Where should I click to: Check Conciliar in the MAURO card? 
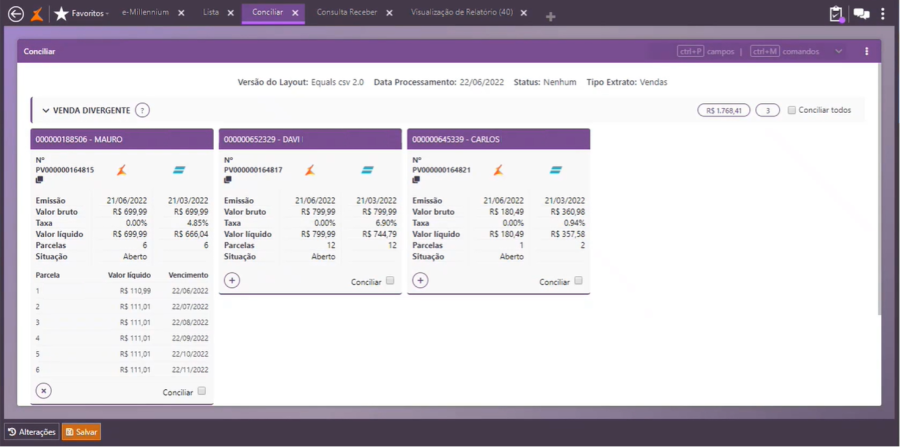(201, 391)
